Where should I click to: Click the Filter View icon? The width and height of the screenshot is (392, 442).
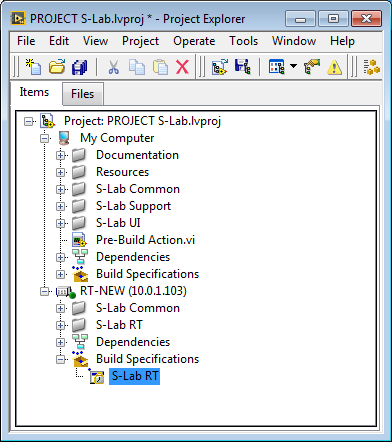click(x=276, y=67)
